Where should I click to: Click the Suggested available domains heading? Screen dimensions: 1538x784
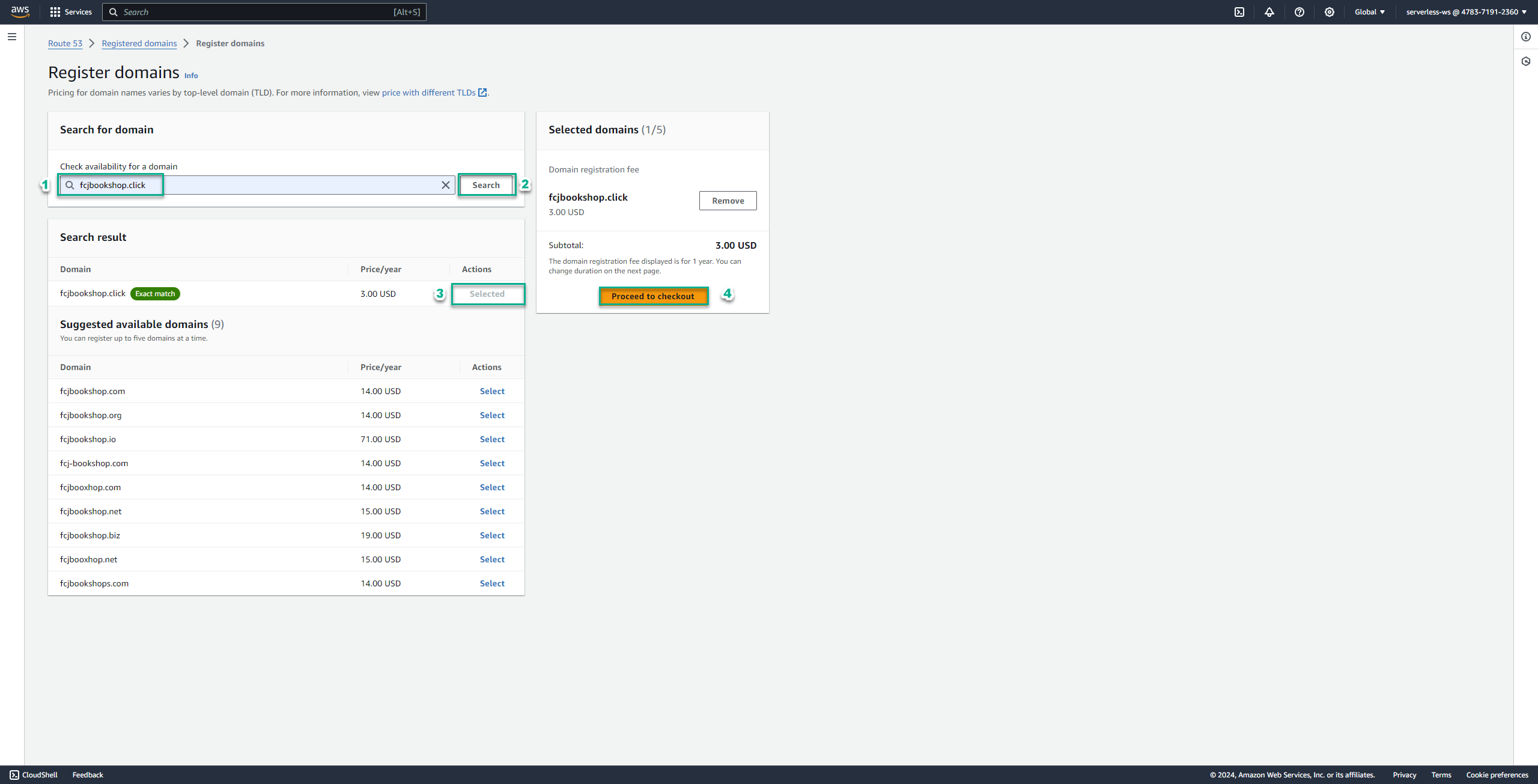(x=142, y=324)
